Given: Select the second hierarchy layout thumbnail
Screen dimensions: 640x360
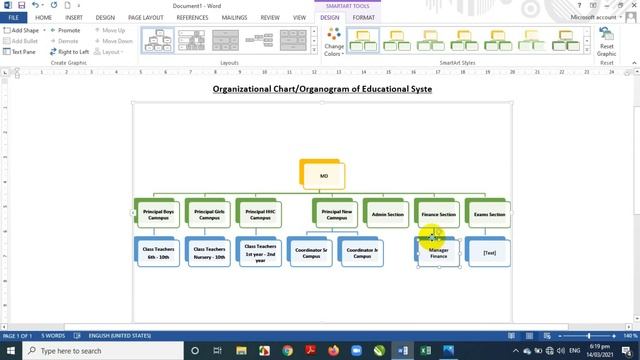Looking at the screenshot, I should pyautogui.click(x=191, y=40).
